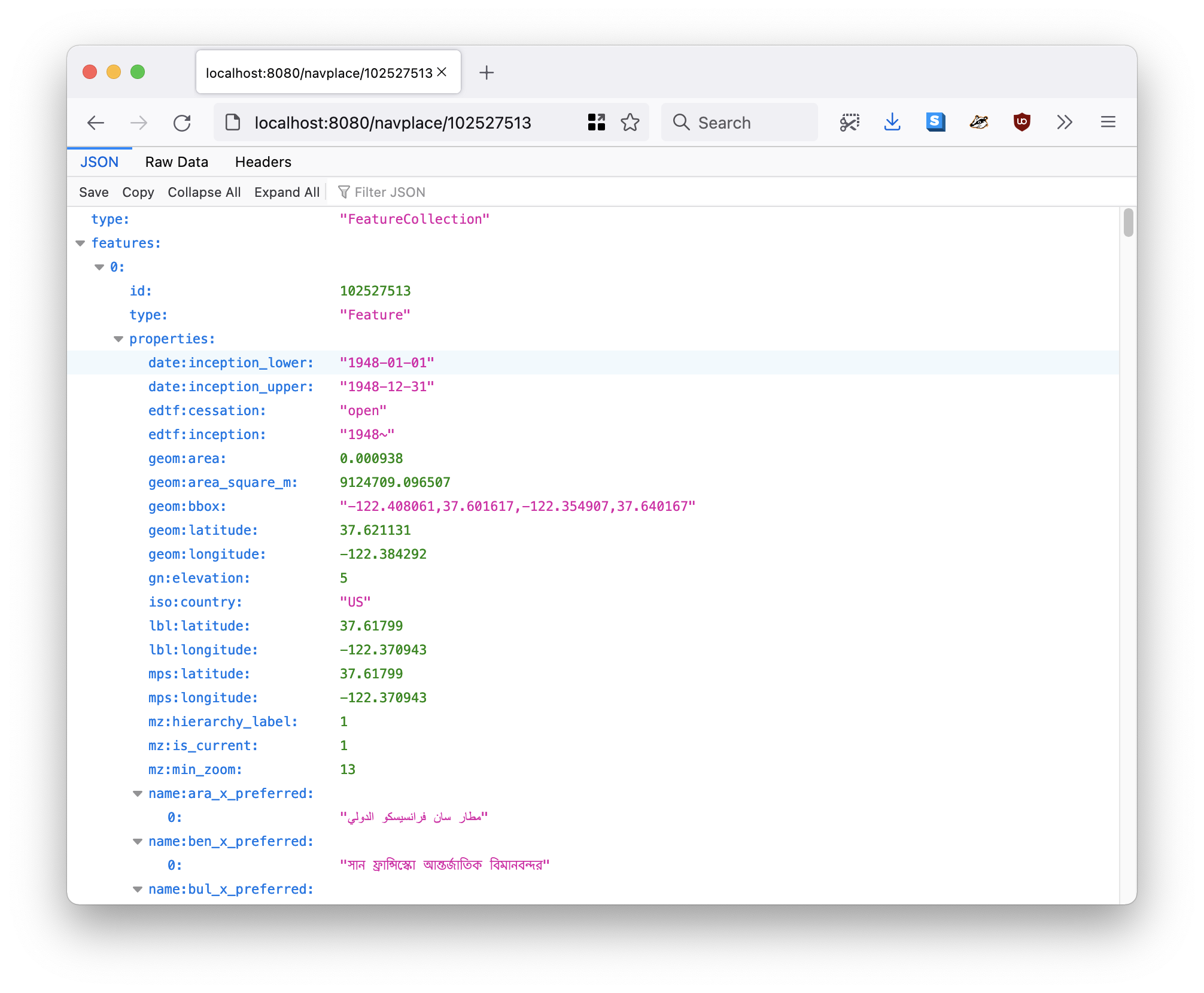Select the geom:area row

click(593, 458)
